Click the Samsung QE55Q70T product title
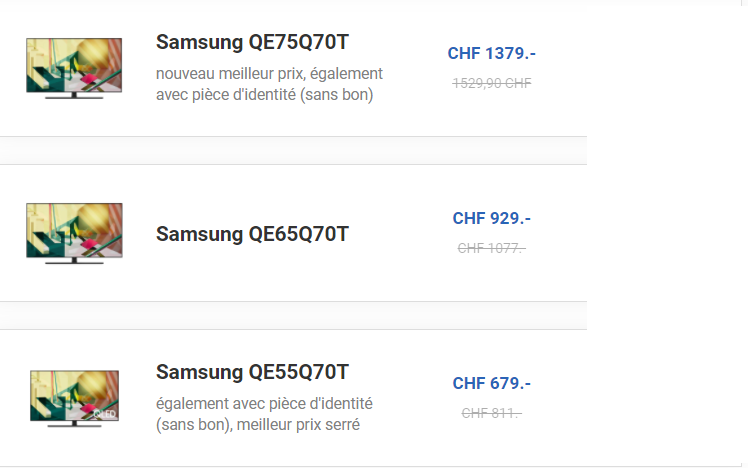Screen dimensions: 748x468 pyautogui.click(x=252, y=372)
